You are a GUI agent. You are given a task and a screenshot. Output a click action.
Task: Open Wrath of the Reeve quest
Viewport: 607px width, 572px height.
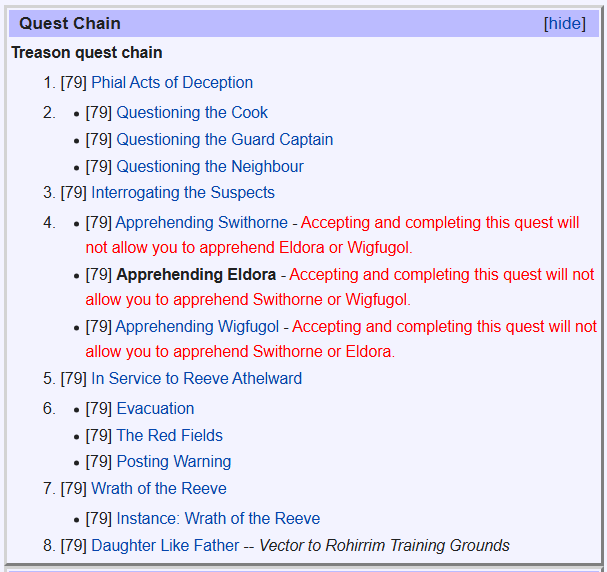(159, 488)
